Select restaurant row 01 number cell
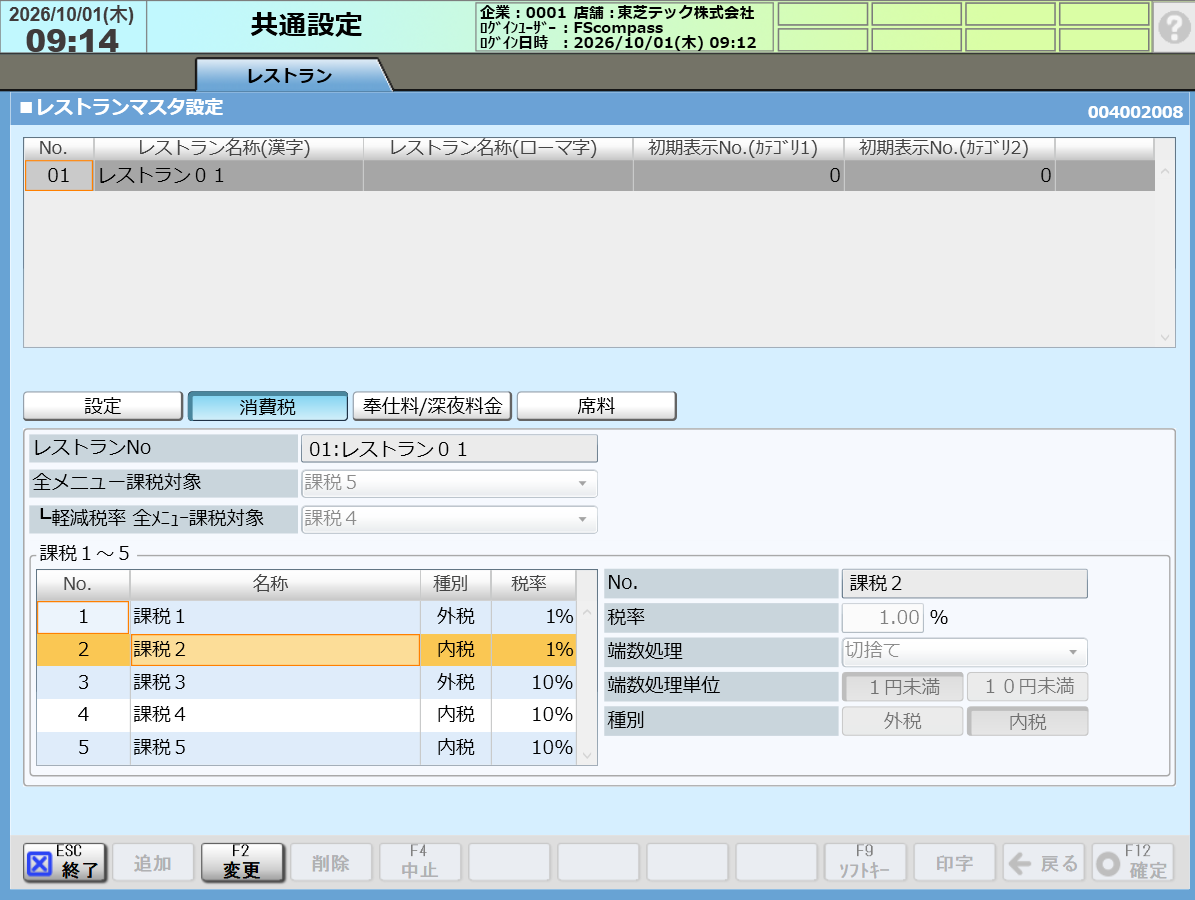 point(59,175)
